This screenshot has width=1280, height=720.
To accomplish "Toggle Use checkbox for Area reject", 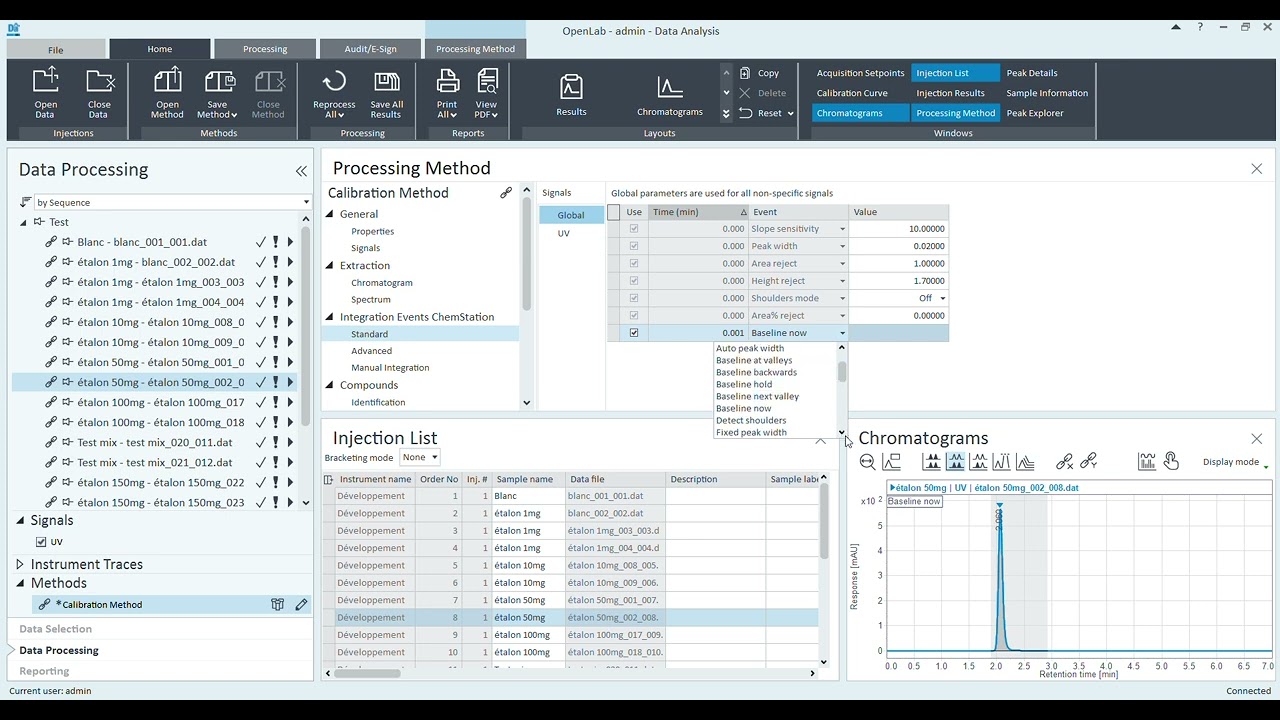I will tap(634, 264).
